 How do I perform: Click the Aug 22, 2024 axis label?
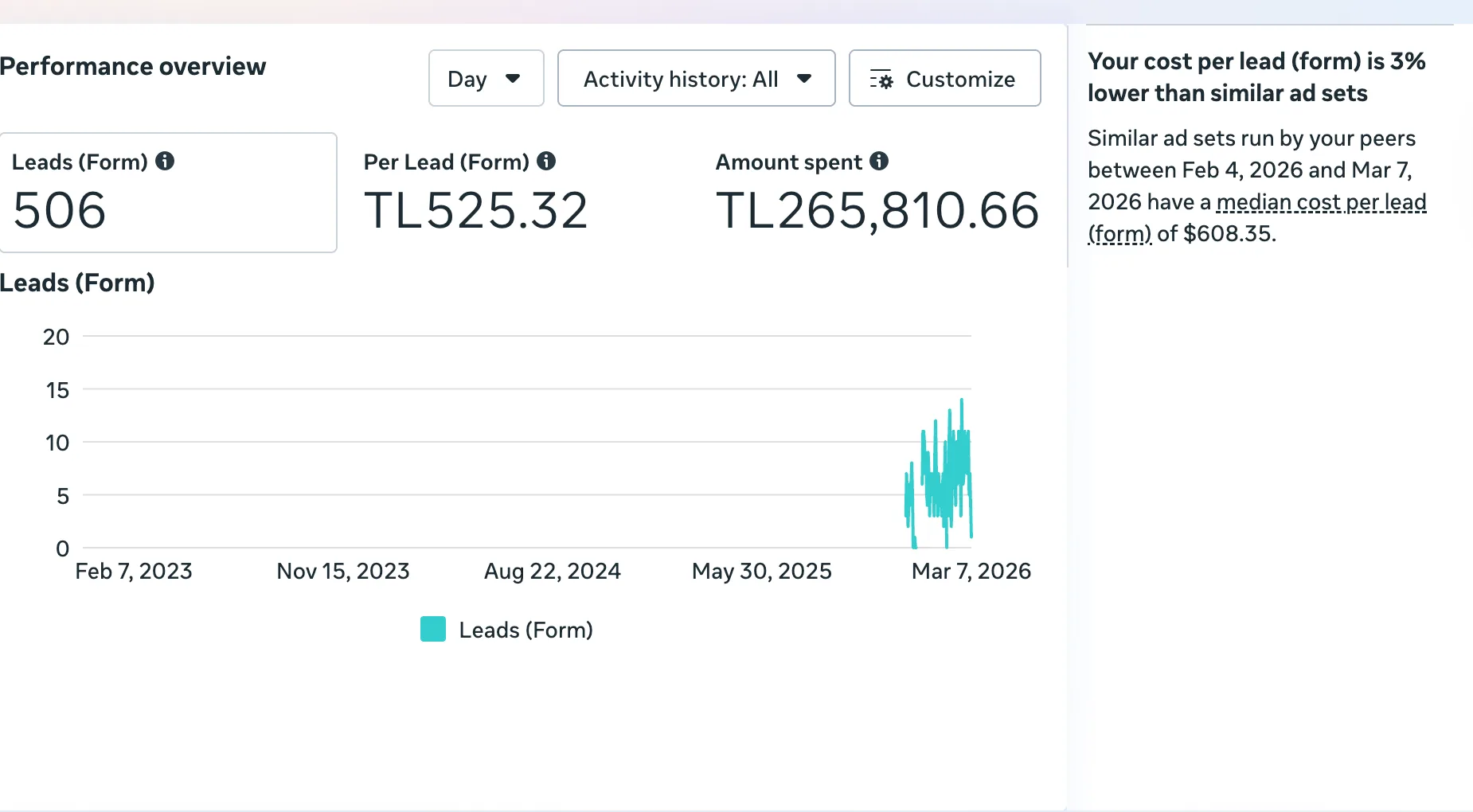pos(553,571)
